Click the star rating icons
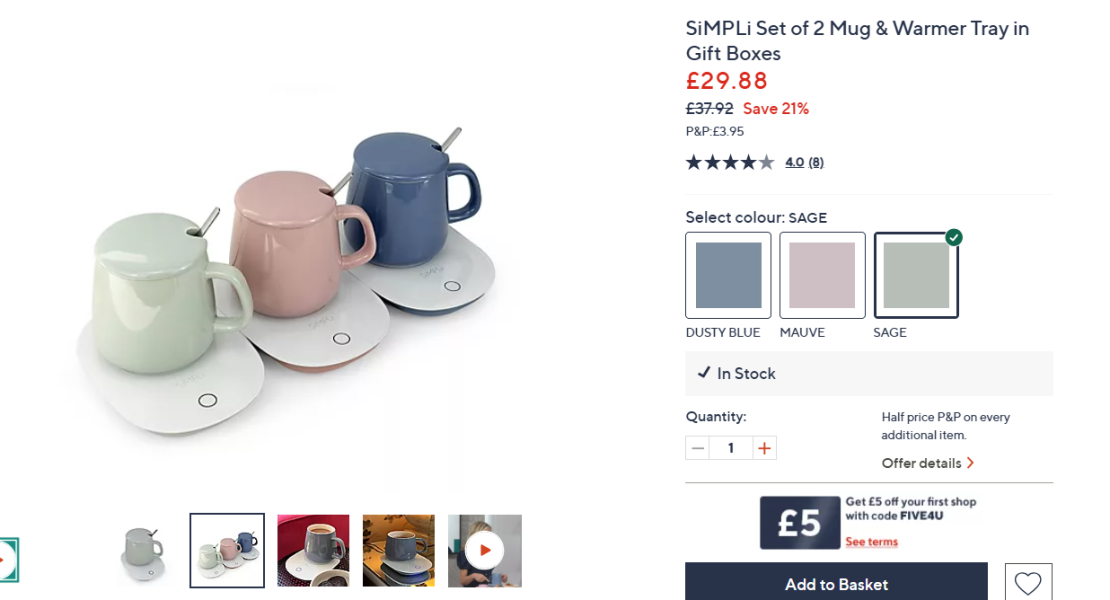The height and width of the screenshot is (600, 1110). point(730,163)
